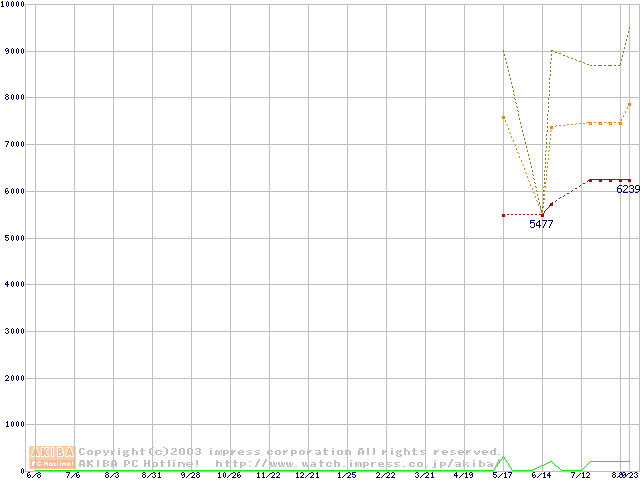640x480 pixels.
Task: Select the 7/12 date on x-axis
Action: point(581,476)
